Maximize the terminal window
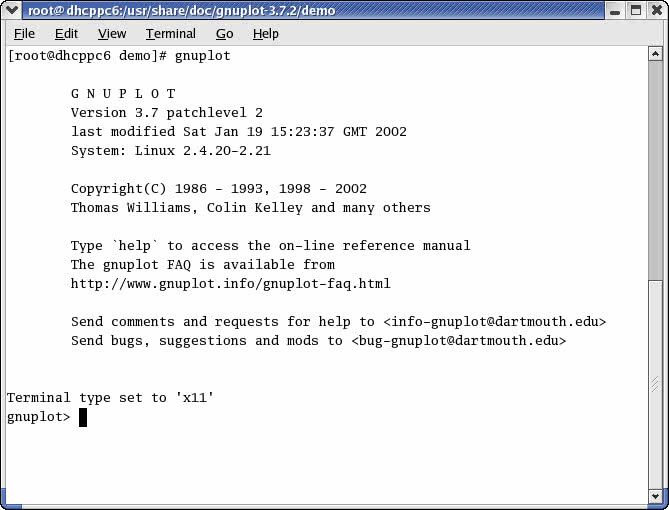The height and width of the screenshot is (510, 669). 636,10
